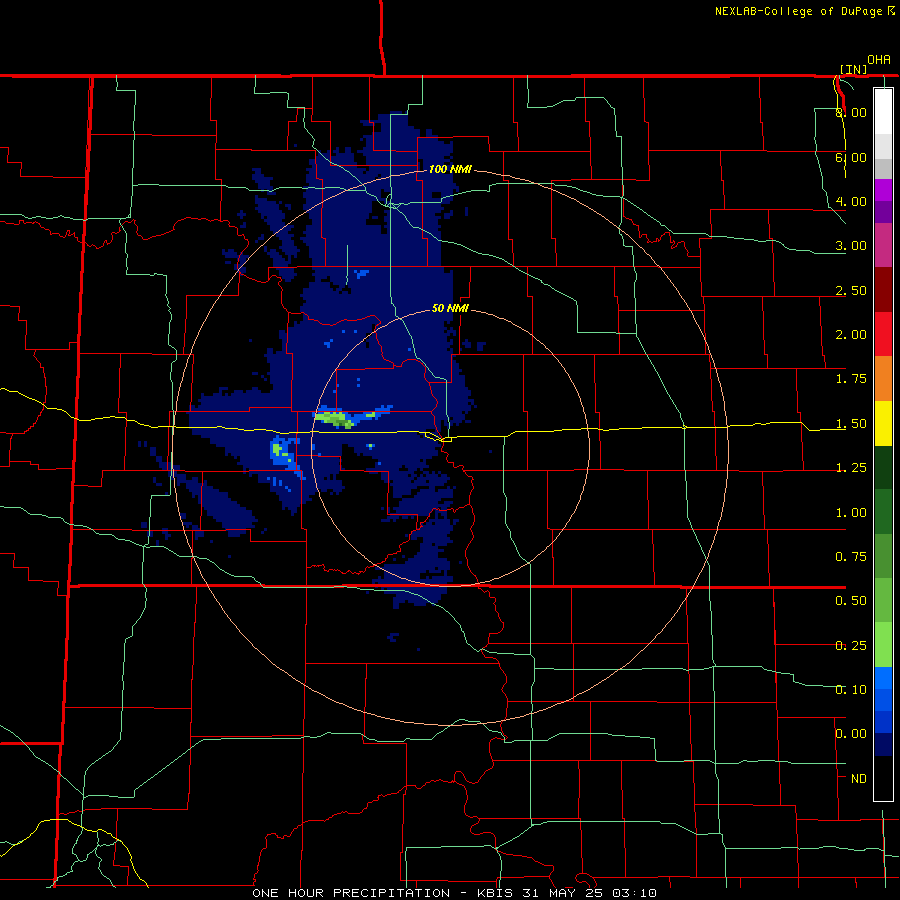This screenshot has height=900, width=900.
Task: Click the 1.50 legend value
Action: (x=851, y=424)
